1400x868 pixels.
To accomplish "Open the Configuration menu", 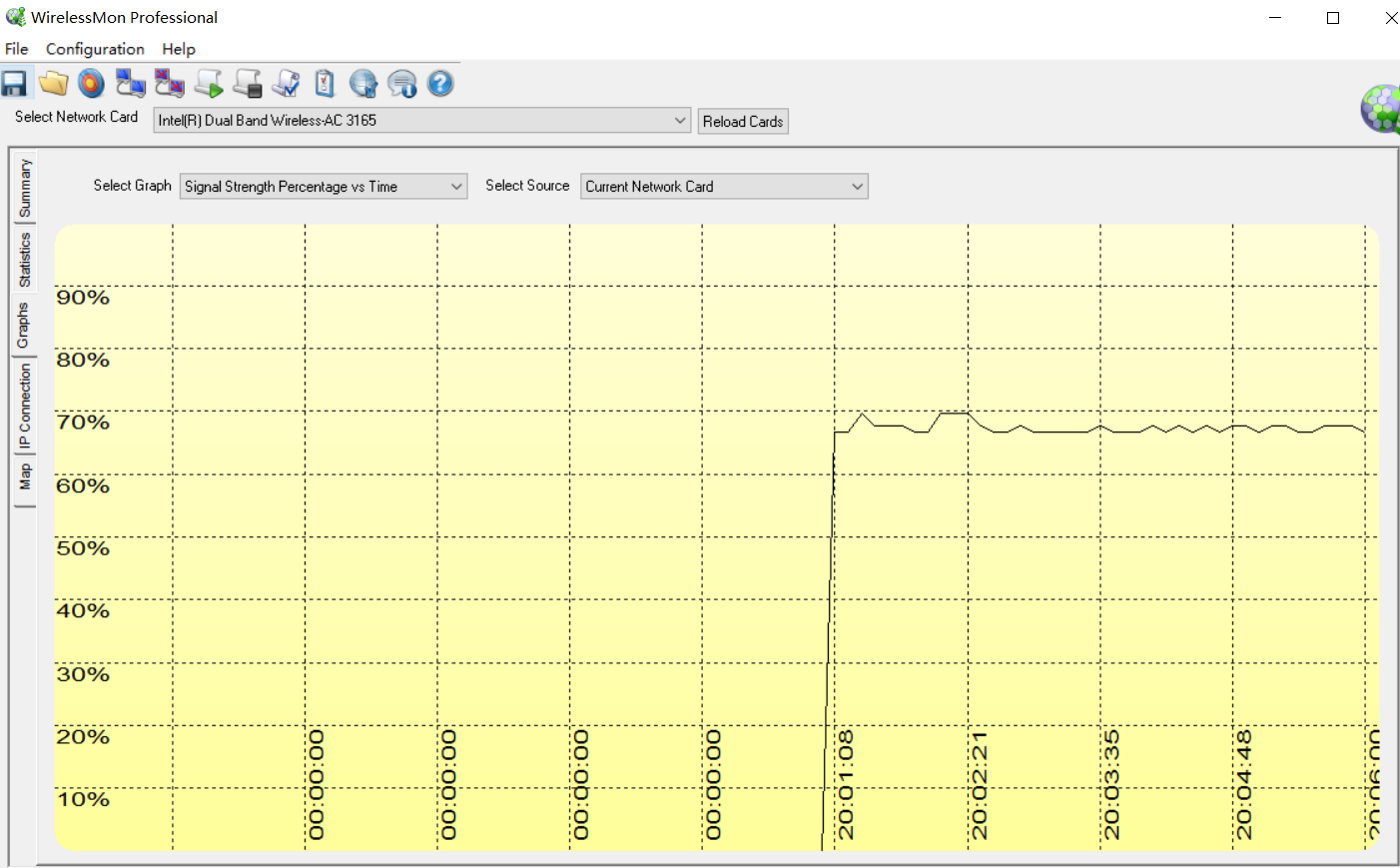I will [x=95, y=49].
